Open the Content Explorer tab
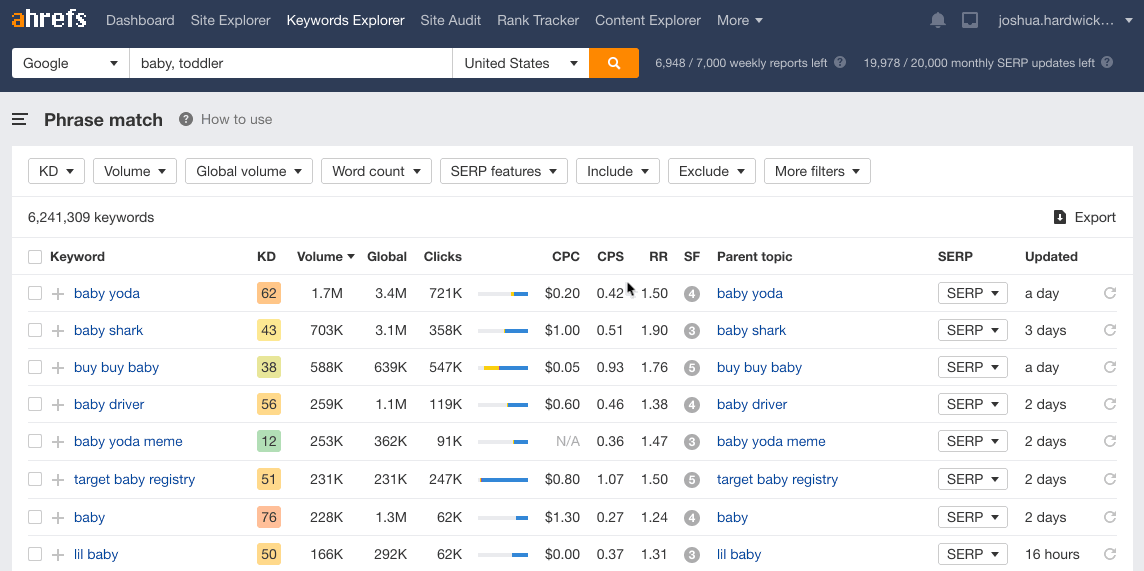The width and height of the screenshot is (1144, 571). click(648, 20)
